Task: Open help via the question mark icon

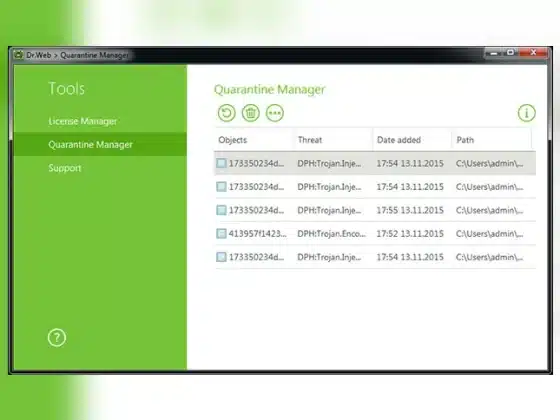Action: click(x=57, y=338)
